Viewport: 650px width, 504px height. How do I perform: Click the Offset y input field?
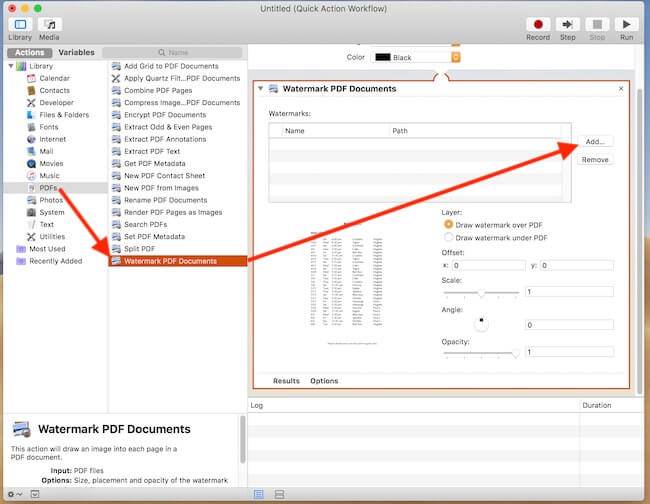pos(577,265)
